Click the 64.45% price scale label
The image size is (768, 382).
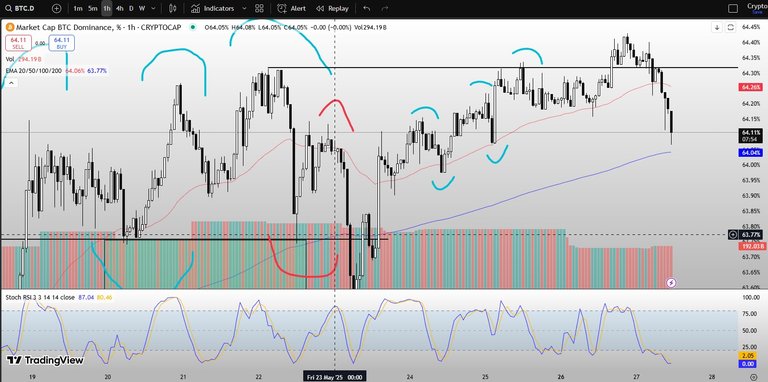(x=751, y=27)
